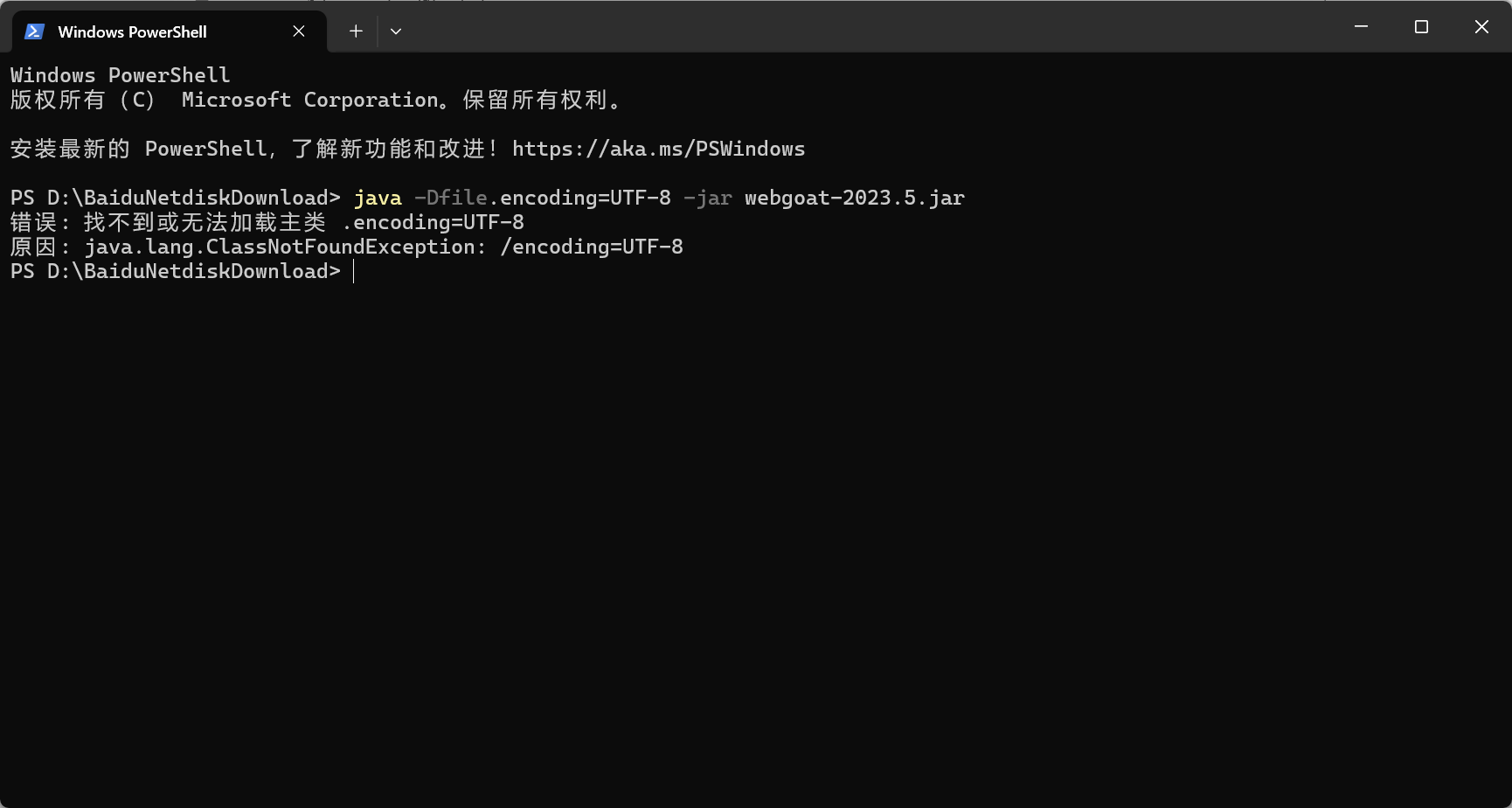This screenshot has width=1512, height=808.
Task: Click the yellow 'java' command word
Action: point(378,199)
